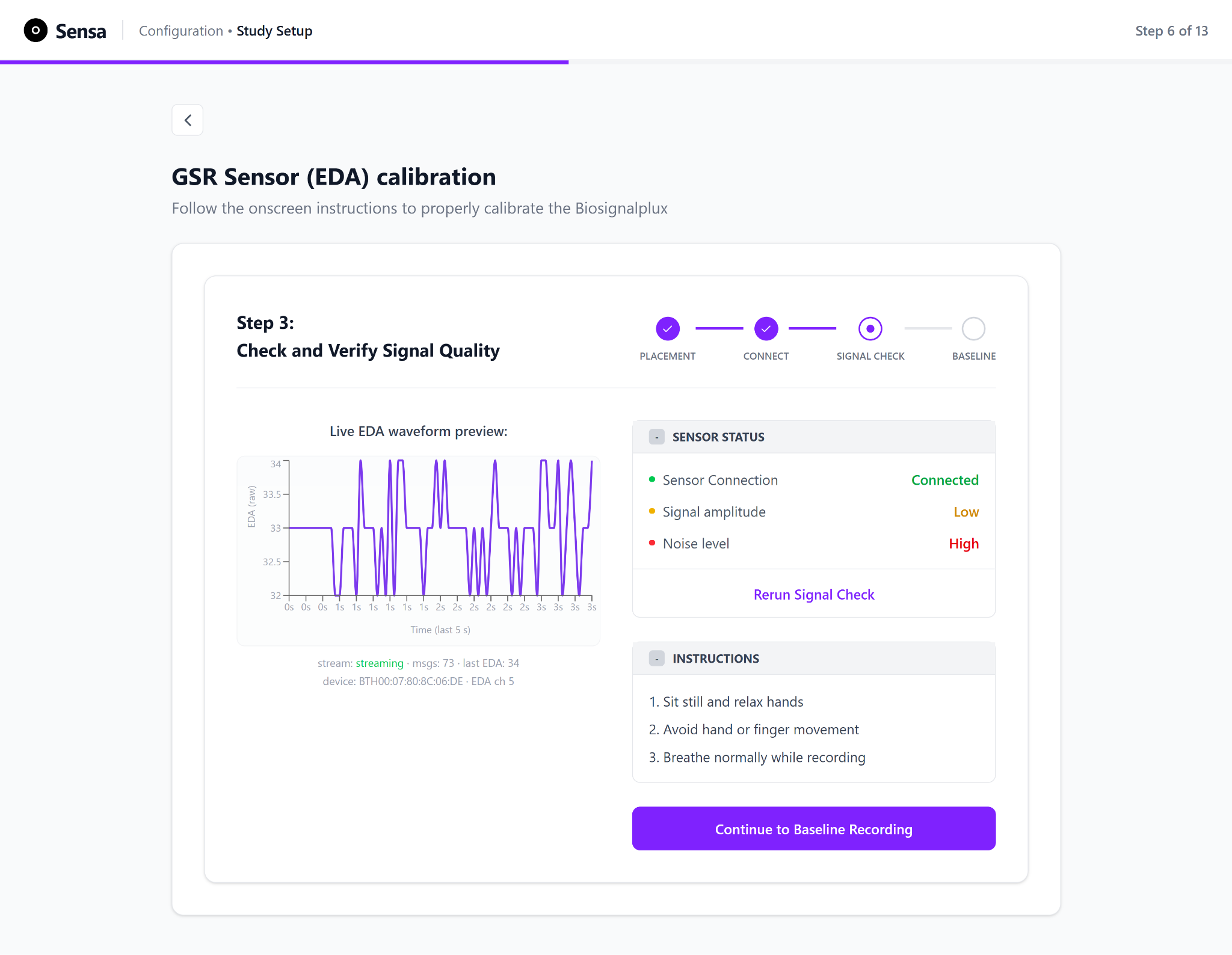
Task: Select the empty Baseline step circle
Action: tap(973, 329)
